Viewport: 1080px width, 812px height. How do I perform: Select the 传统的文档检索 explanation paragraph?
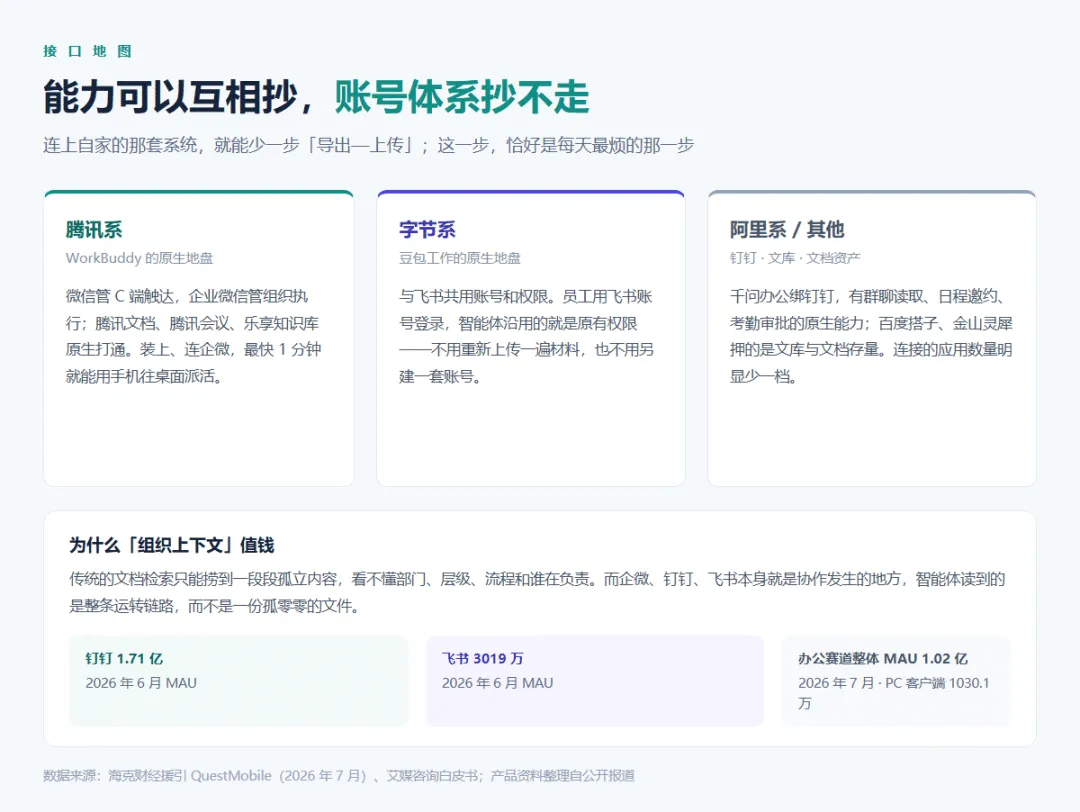tap(537, 592)
